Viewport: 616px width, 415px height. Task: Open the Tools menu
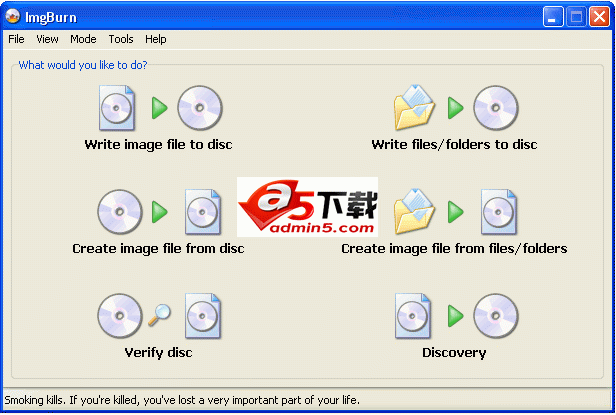click(x=121, y=39)
